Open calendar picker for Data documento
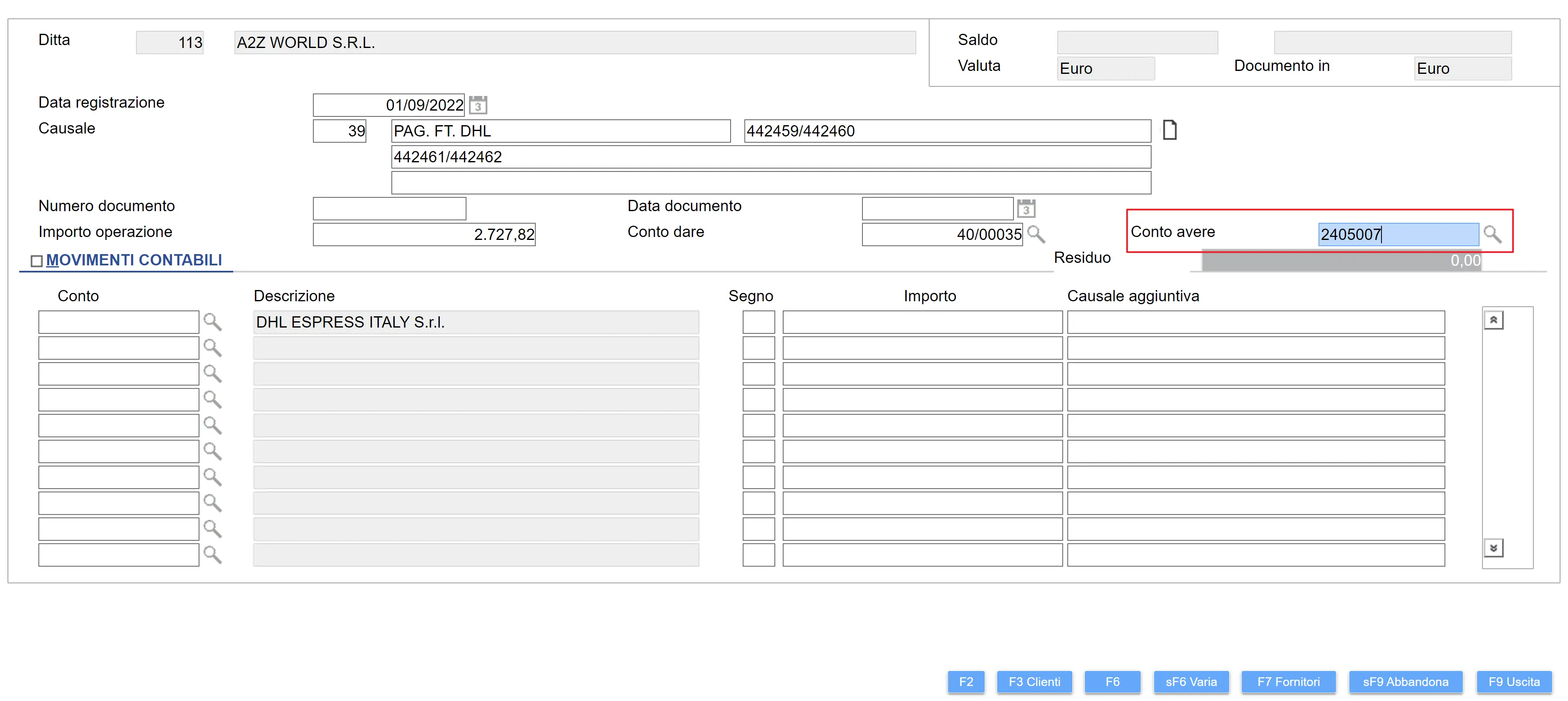Screen dimensions: 1568x701 [1026, 209]
